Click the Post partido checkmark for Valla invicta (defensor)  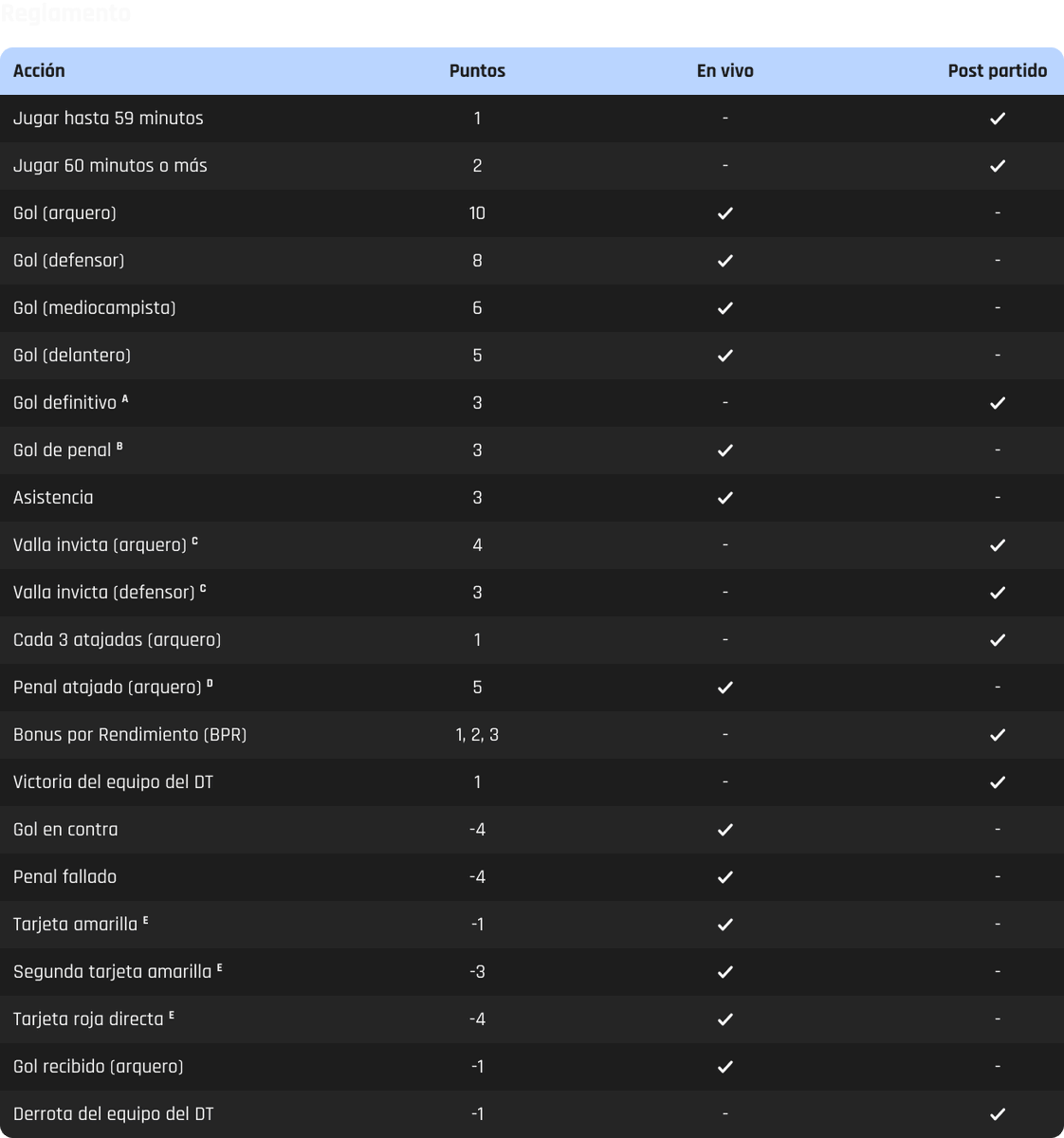pos(998,593)
